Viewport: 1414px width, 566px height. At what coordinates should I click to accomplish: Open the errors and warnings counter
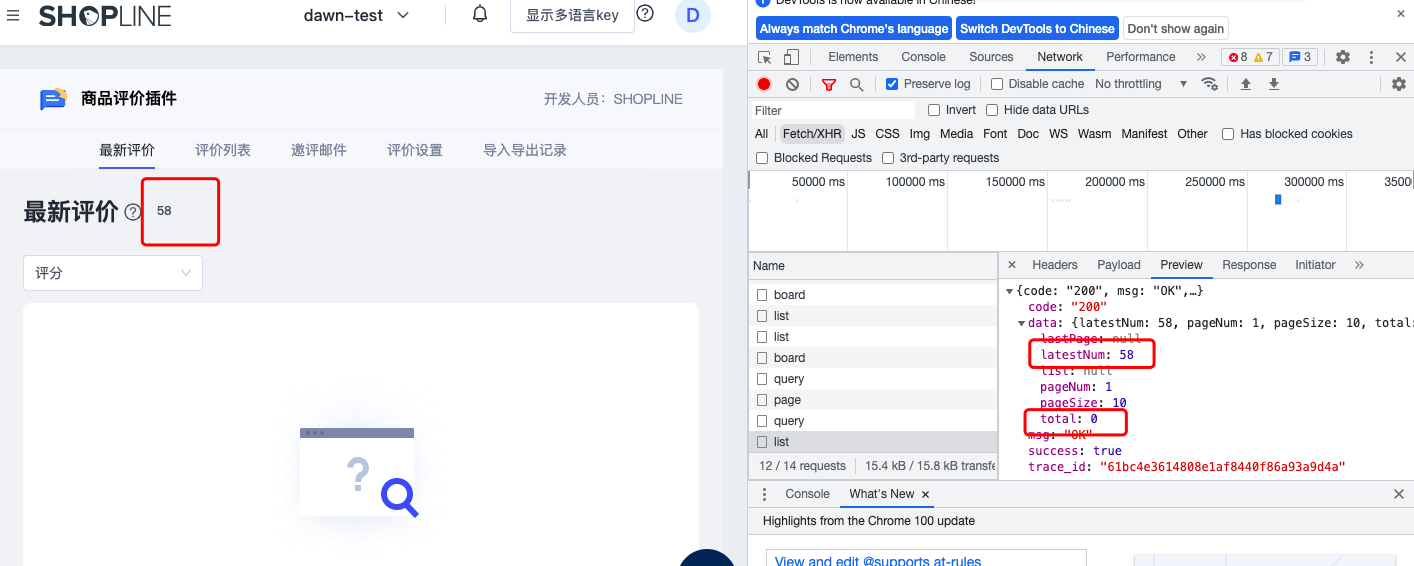click(1250, 57)
